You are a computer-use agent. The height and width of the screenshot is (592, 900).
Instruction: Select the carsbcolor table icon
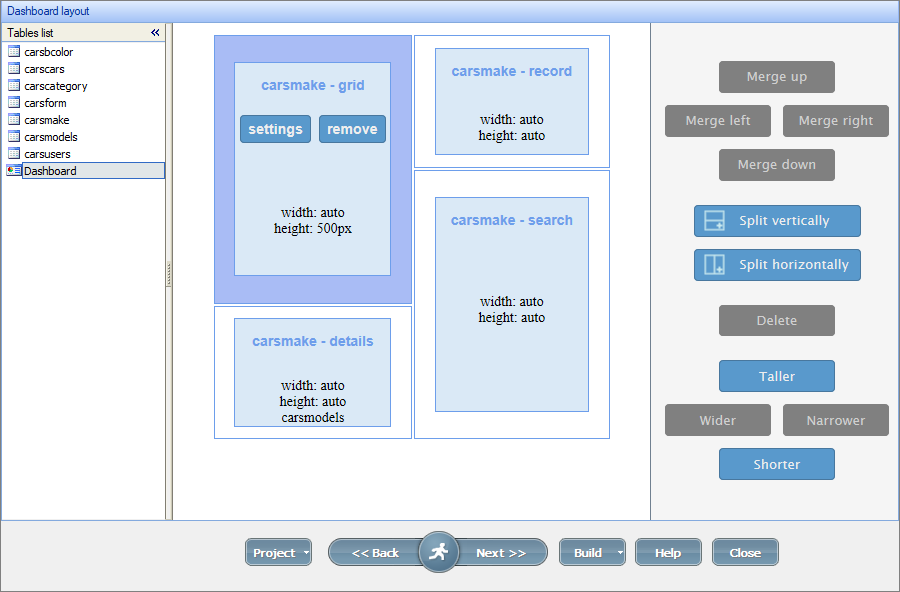pos(14,51)
